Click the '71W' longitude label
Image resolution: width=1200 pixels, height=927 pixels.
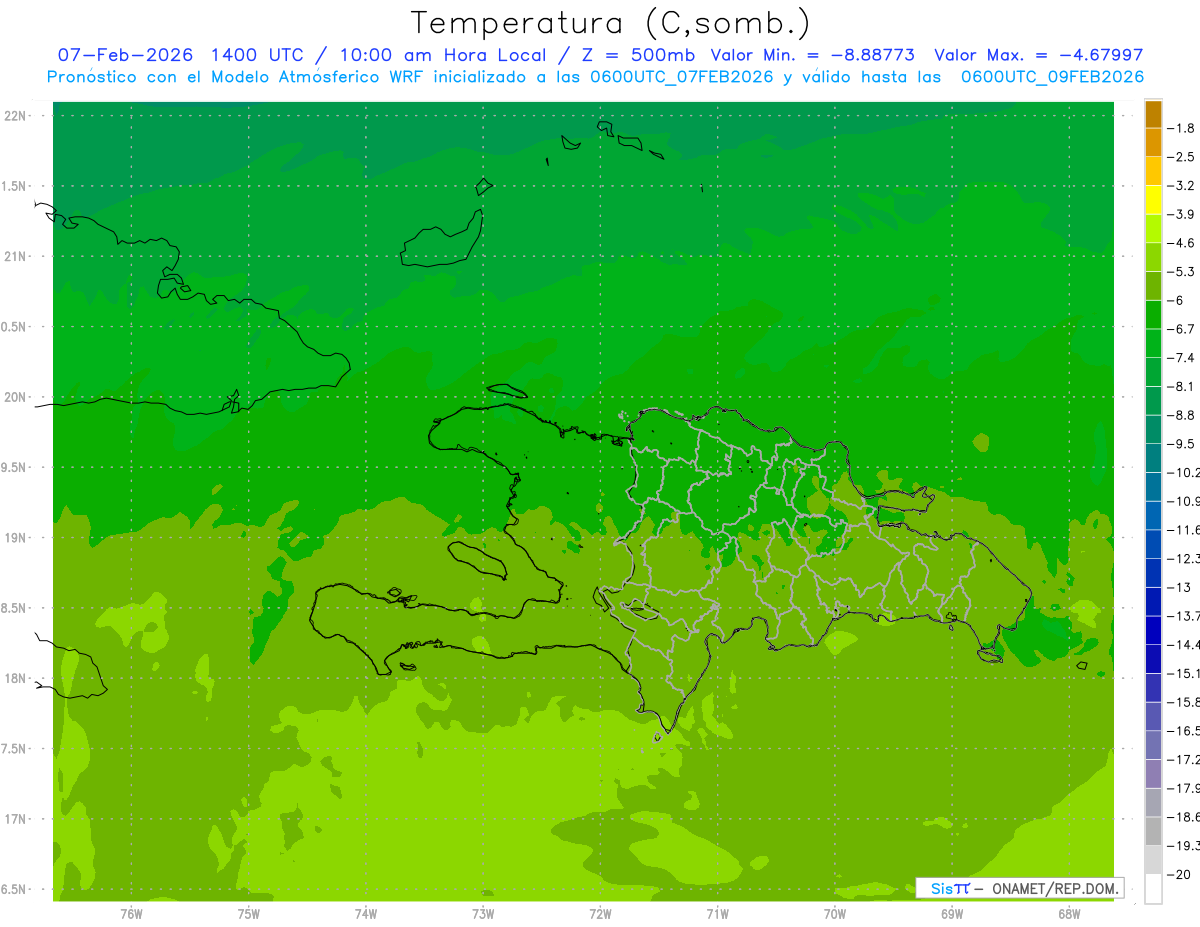(717, 914)
